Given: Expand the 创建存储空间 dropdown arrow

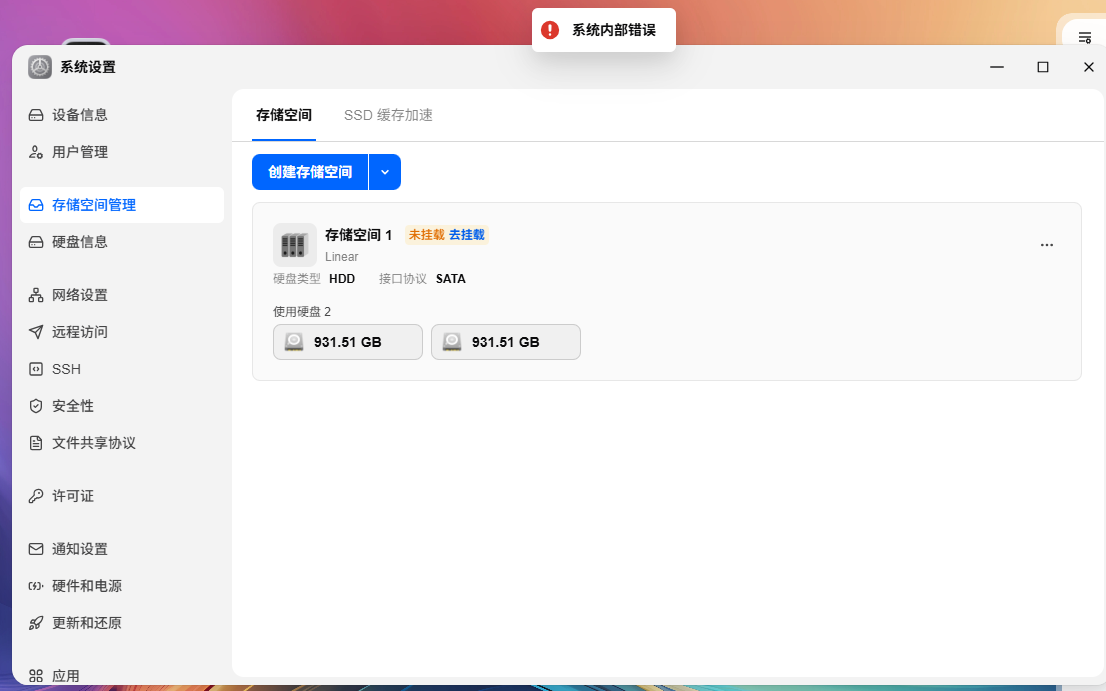Looking at the screenshot, I should pyautogui.click(x=385, y=172).
